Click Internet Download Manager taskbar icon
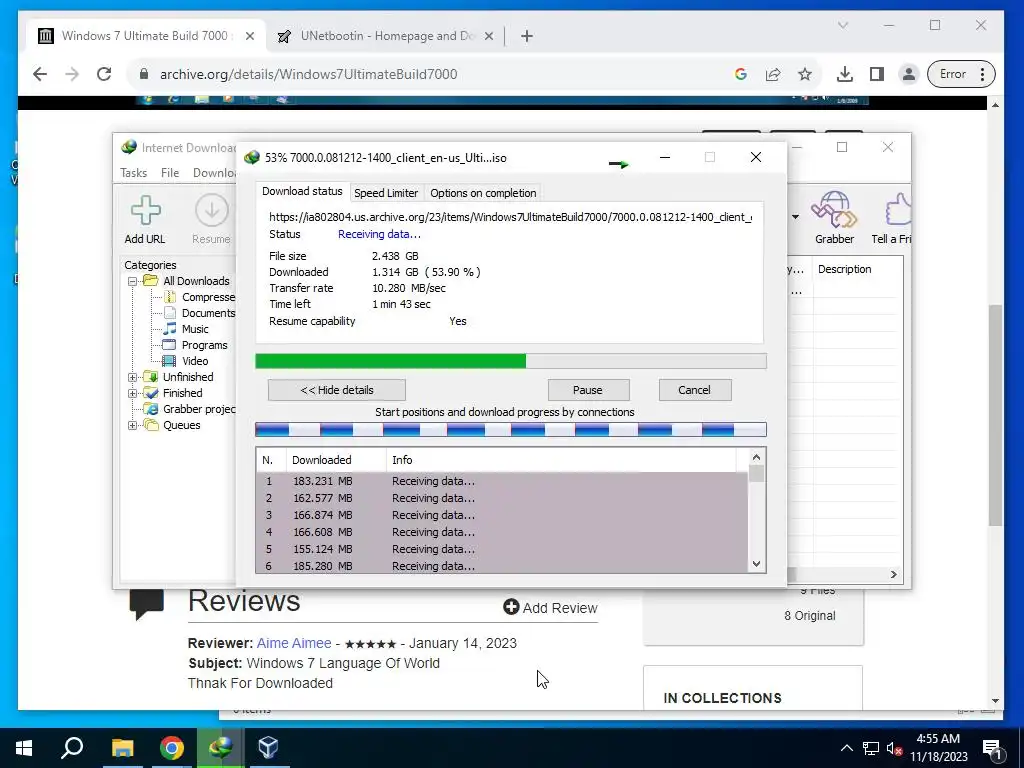Screen dimensions: 1024x768 (220, 747)
